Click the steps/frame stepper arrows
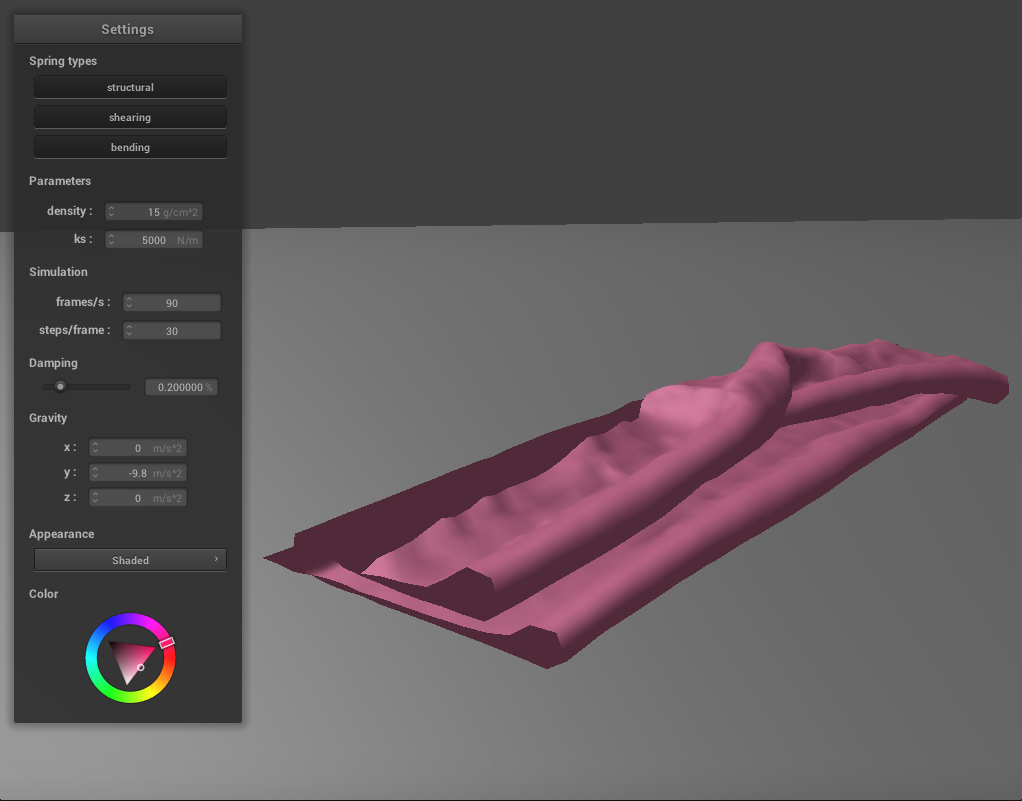Screen dimensions: 1022x801 pyautogui.click(x=129, y=331)
